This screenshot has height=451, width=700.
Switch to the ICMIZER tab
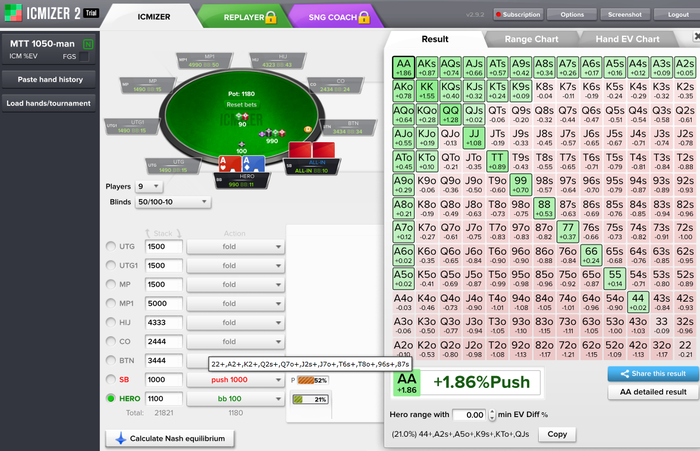coord(154,17)
